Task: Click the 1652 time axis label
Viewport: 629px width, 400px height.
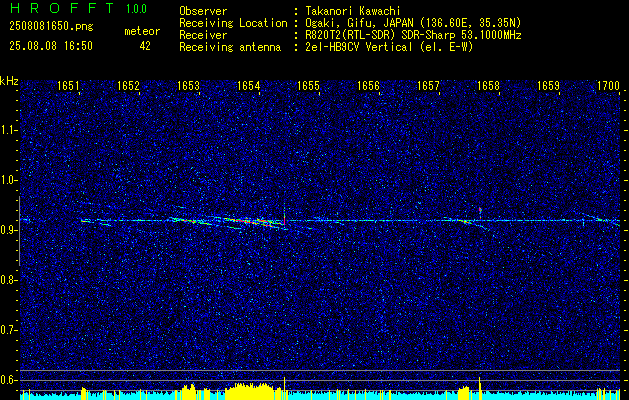Action: click(x=128, y=86)
